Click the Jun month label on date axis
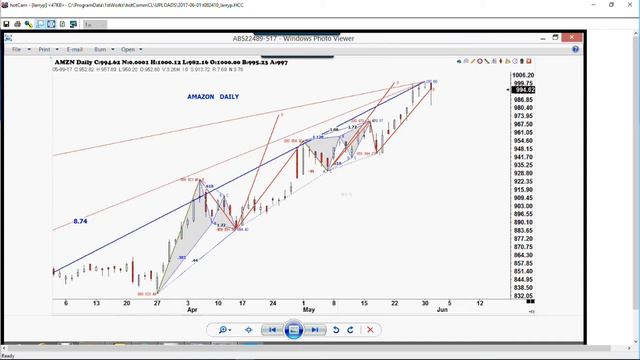This screenshot has height=360, width=640. click(x=442, y=310)
